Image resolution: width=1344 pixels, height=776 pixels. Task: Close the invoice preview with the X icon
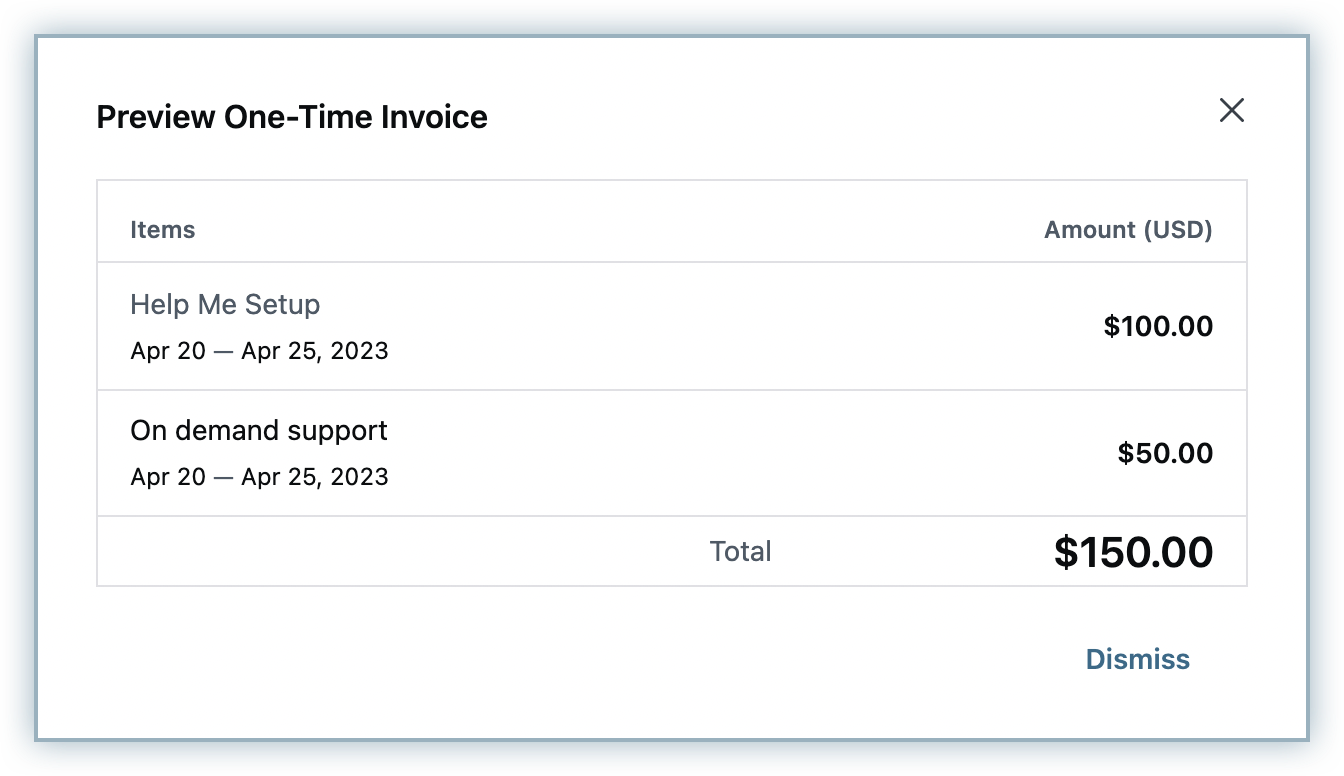[x=1231, y=110]
